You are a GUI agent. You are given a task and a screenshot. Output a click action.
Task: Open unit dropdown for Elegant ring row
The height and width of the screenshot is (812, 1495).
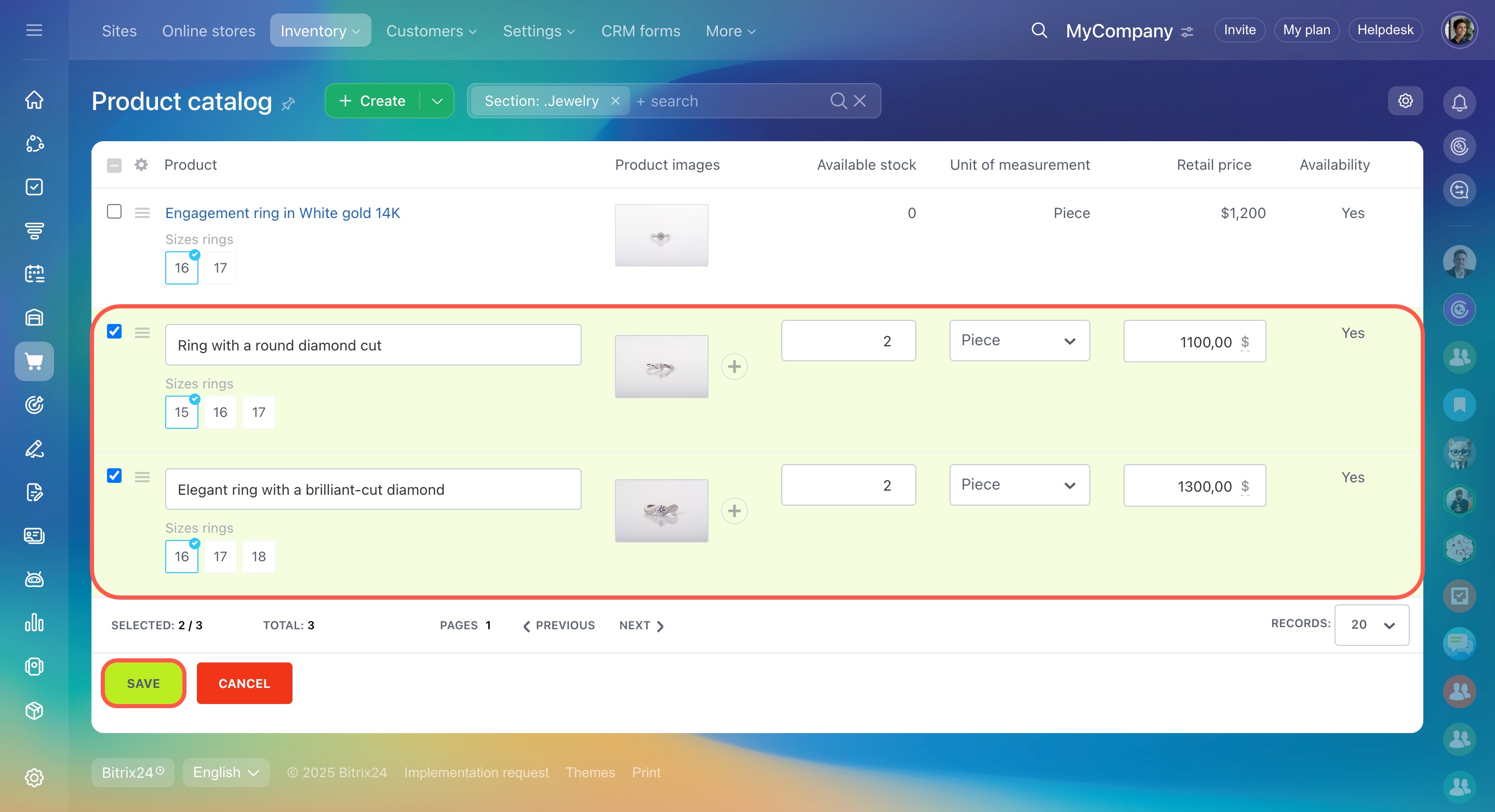[x=1019, y=485]
